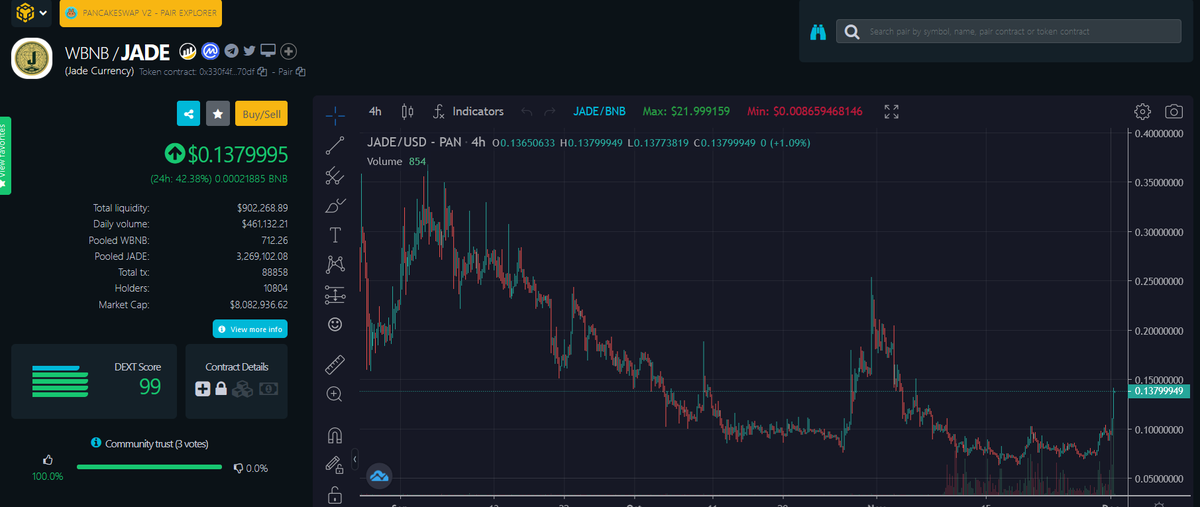Click the money bill icon under Contract Details

[x=269, y=388]
